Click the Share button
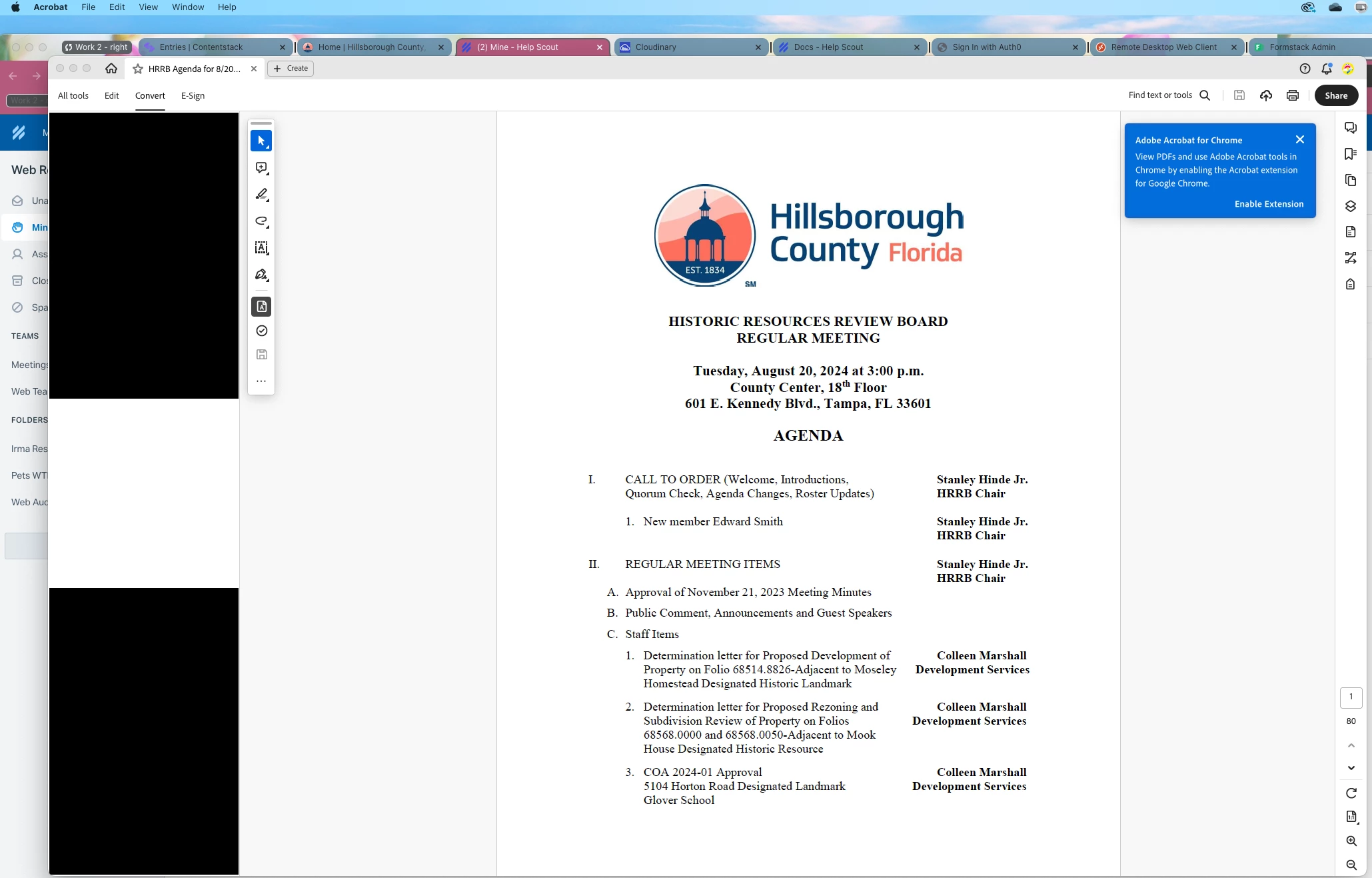 [x=1336, y=95]
